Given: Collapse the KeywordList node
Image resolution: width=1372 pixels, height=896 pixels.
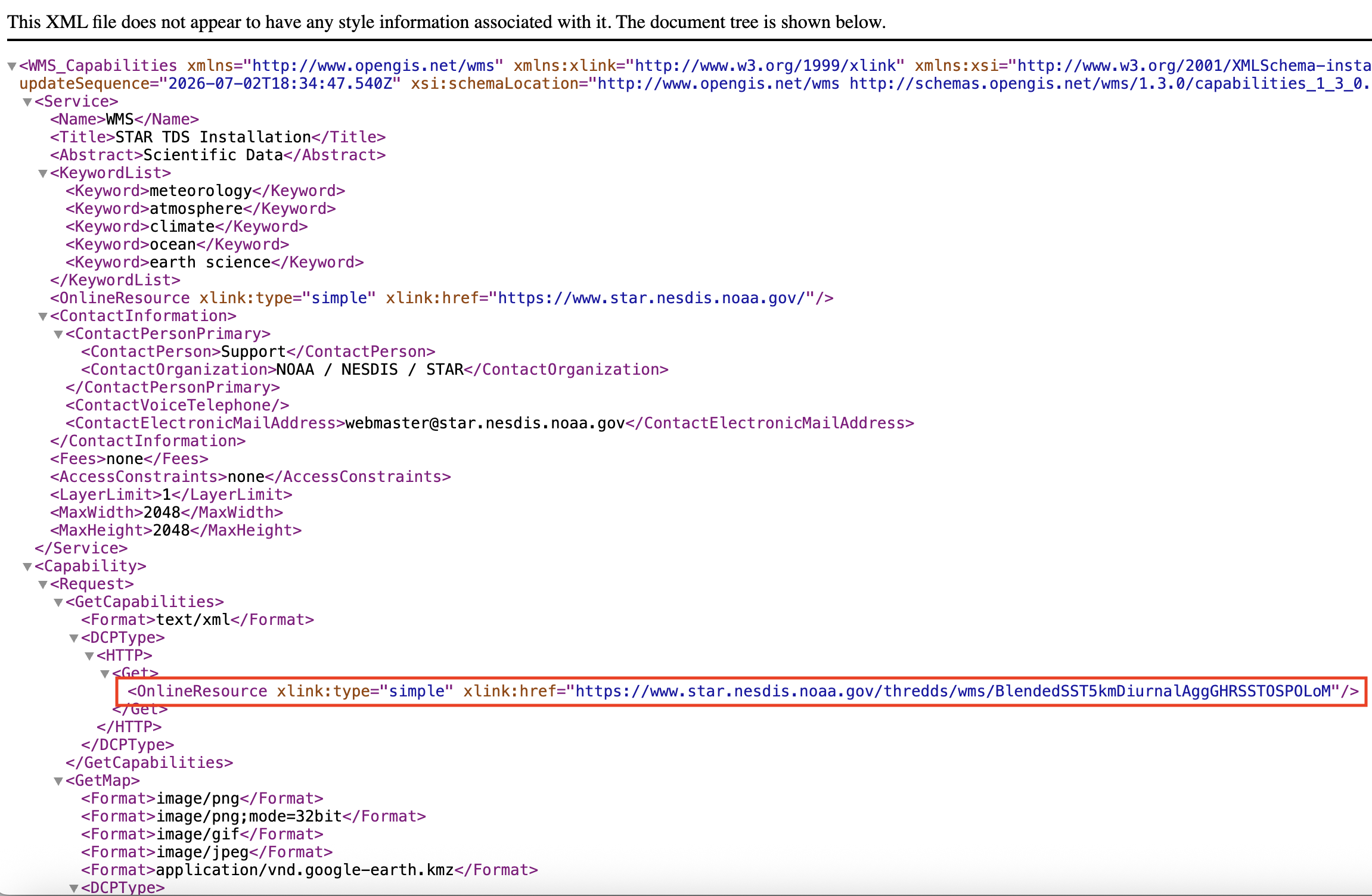Looking at the screenshot, I should tap(42, 173).
